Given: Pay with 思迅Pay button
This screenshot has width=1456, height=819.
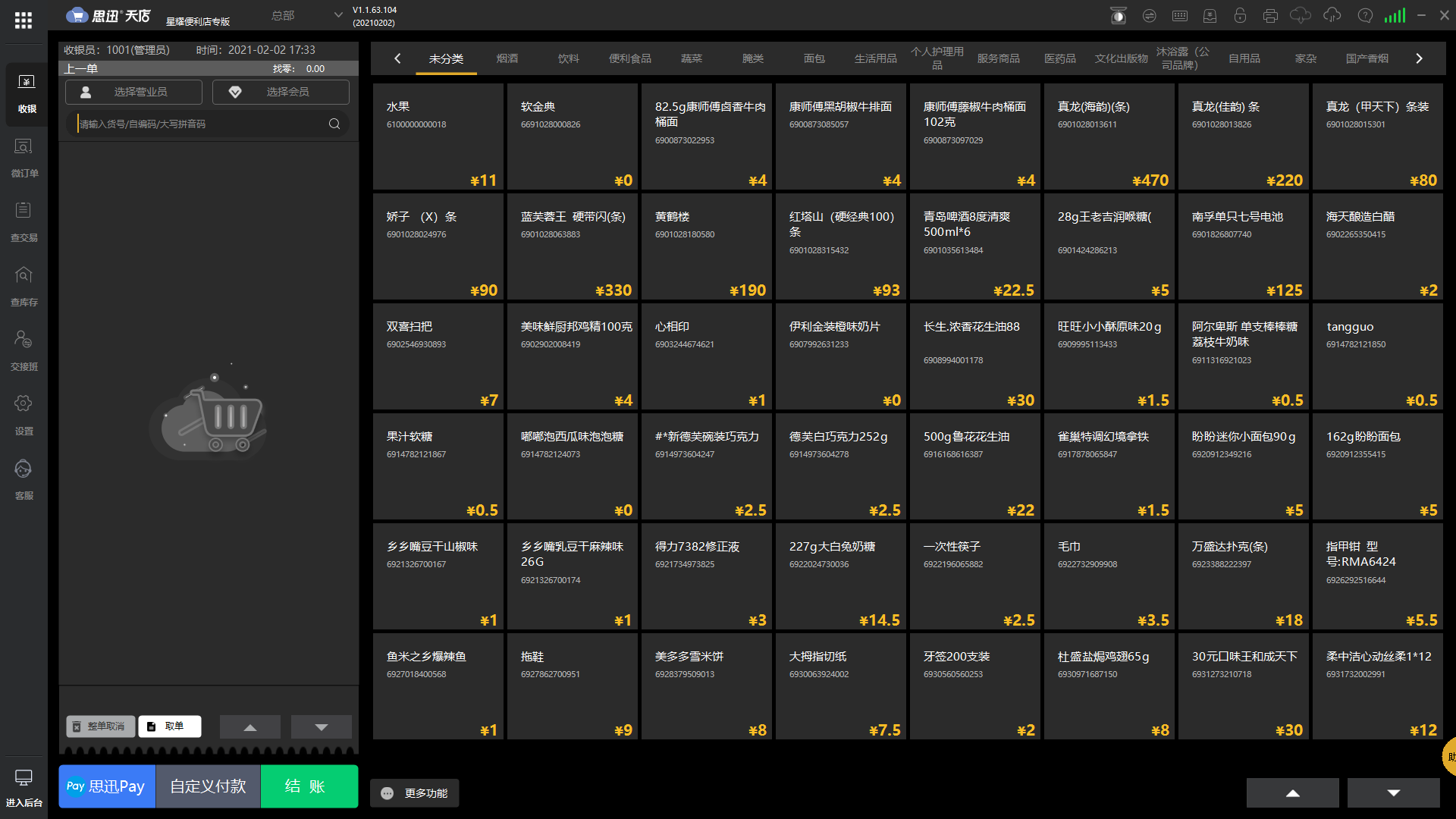Looking at the screenshot, I should [x=107, y=786].
